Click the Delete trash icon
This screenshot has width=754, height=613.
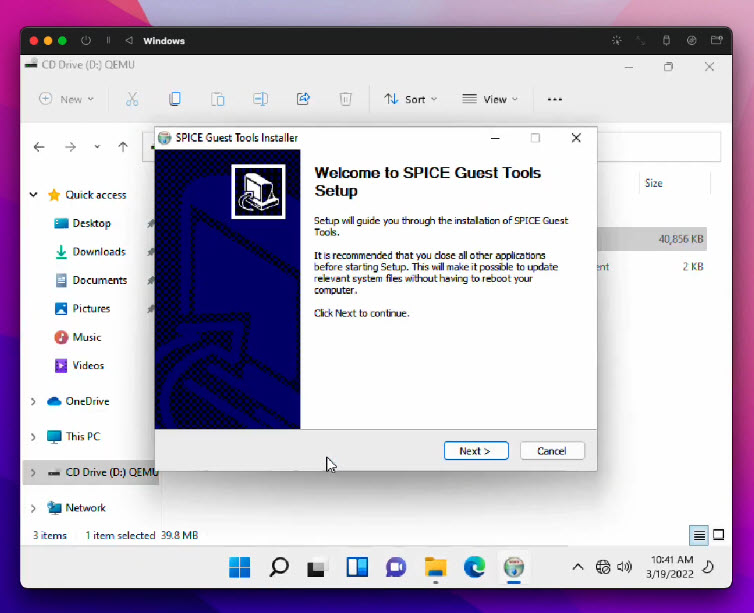click(x=345, y=99)
